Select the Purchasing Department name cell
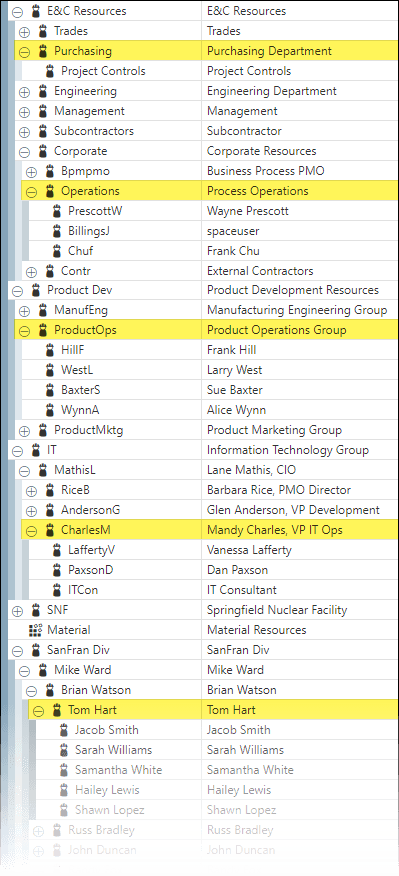The image size is (399, 876). (300, 51)
